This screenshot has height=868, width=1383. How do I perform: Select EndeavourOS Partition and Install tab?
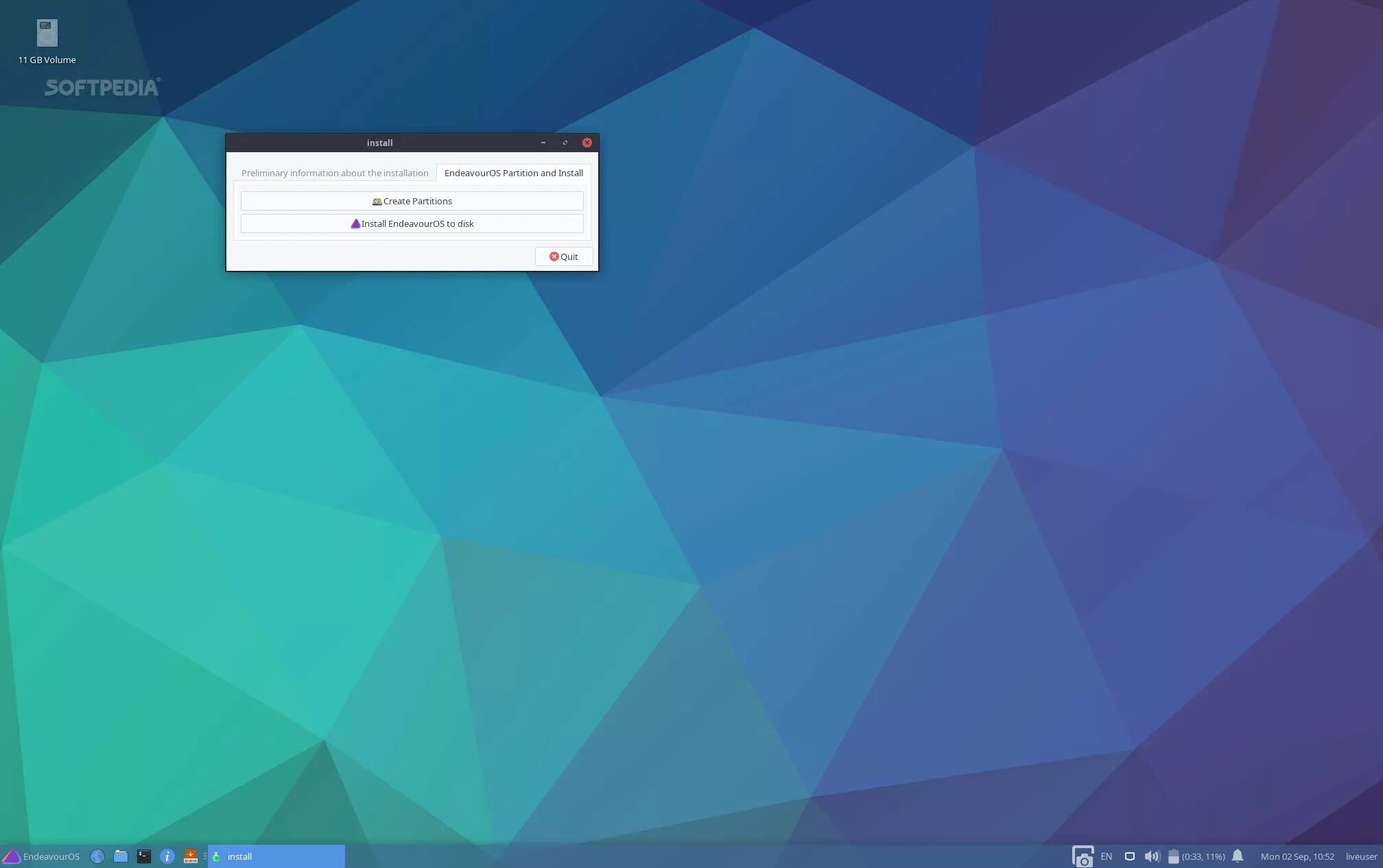tap(513, 173)
